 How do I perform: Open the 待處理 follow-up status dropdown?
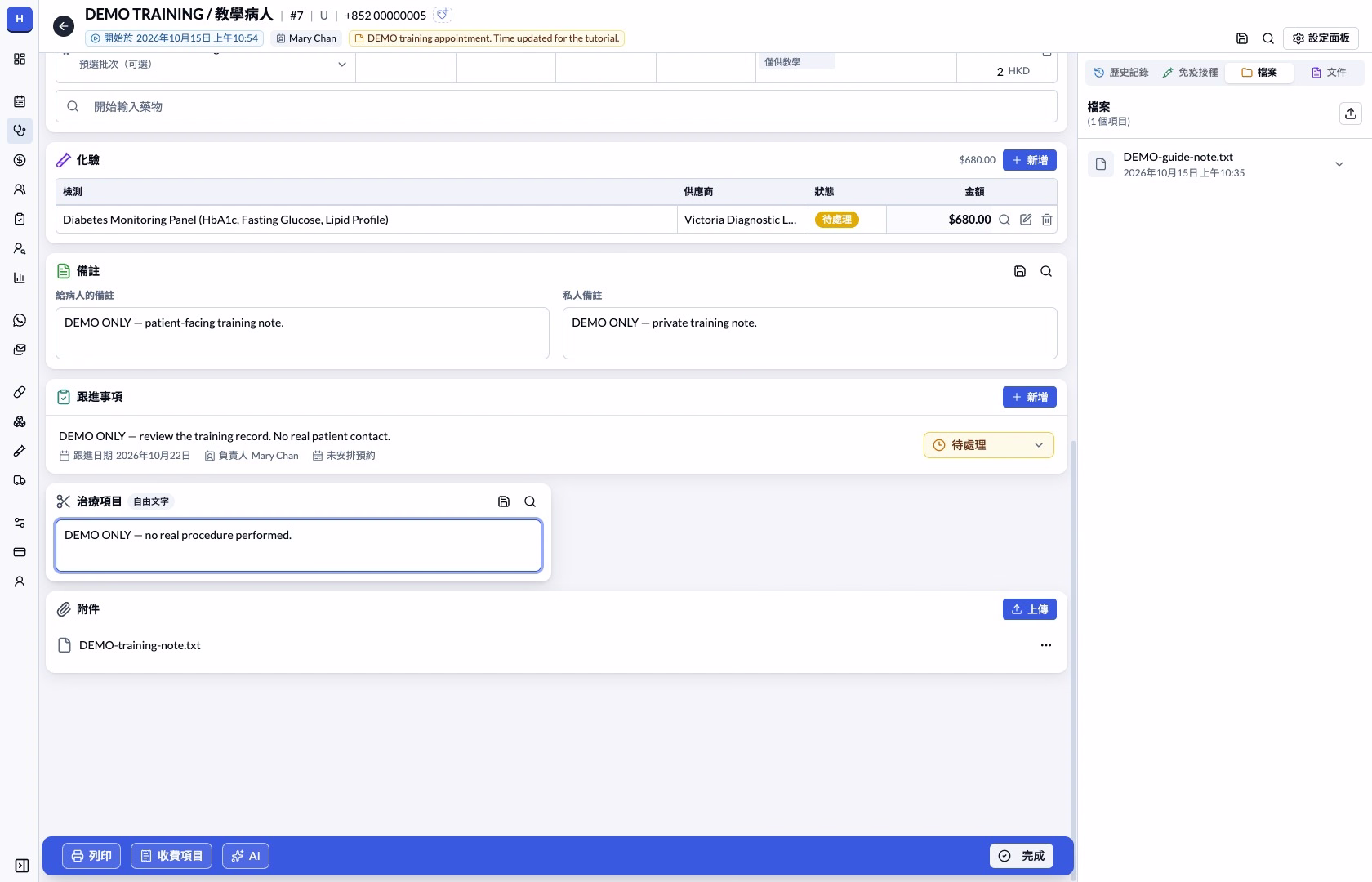(x=989, y=445)
